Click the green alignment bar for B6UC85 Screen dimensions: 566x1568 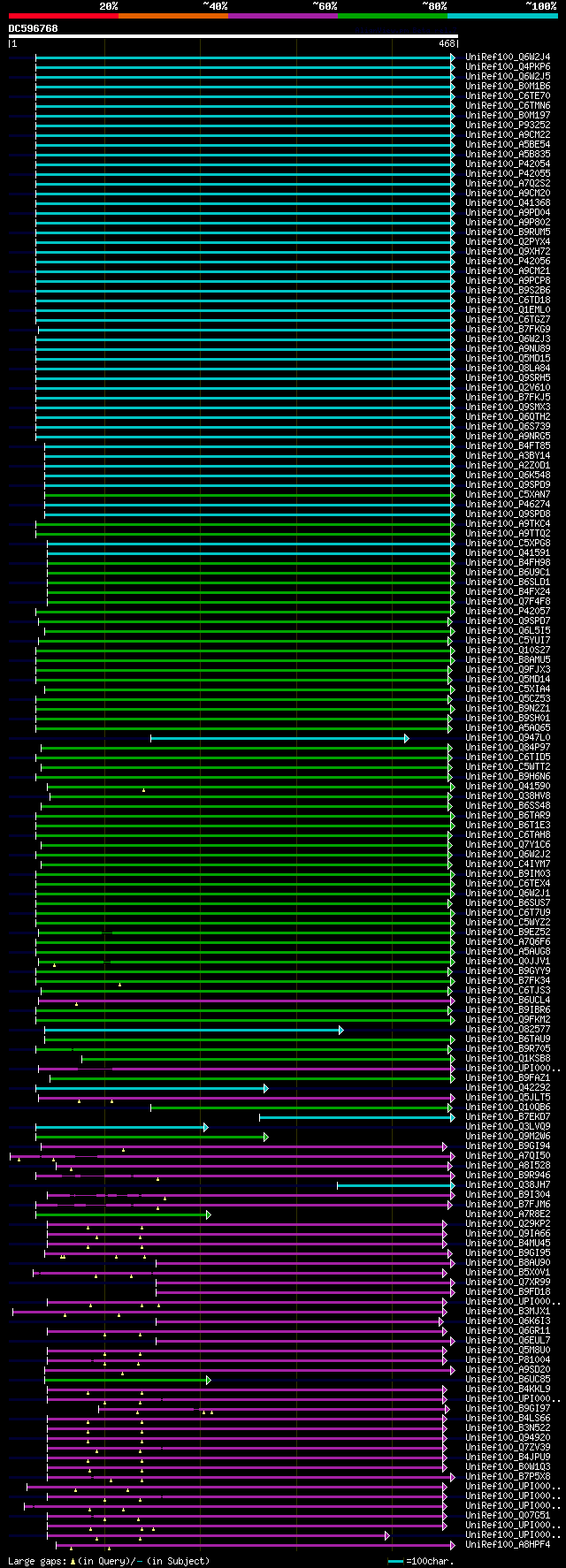[x=127, y=1379]
